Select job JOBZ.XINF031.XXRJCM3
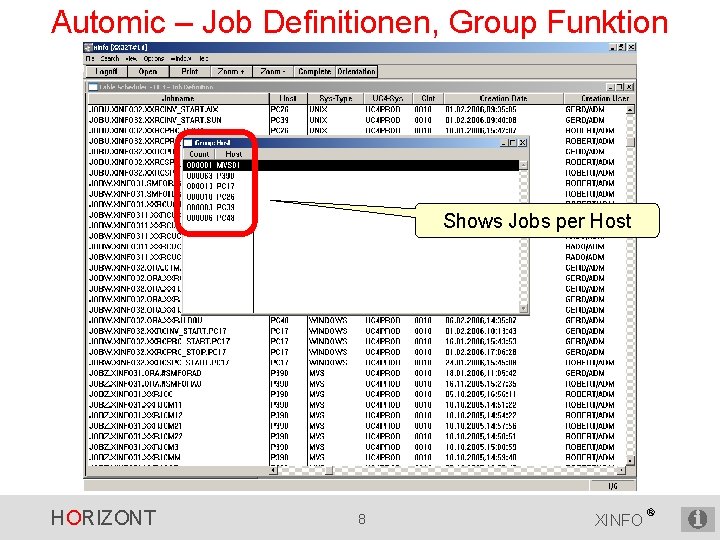The width and height of the screenshot is (720, 540). [x=134, y=447]
